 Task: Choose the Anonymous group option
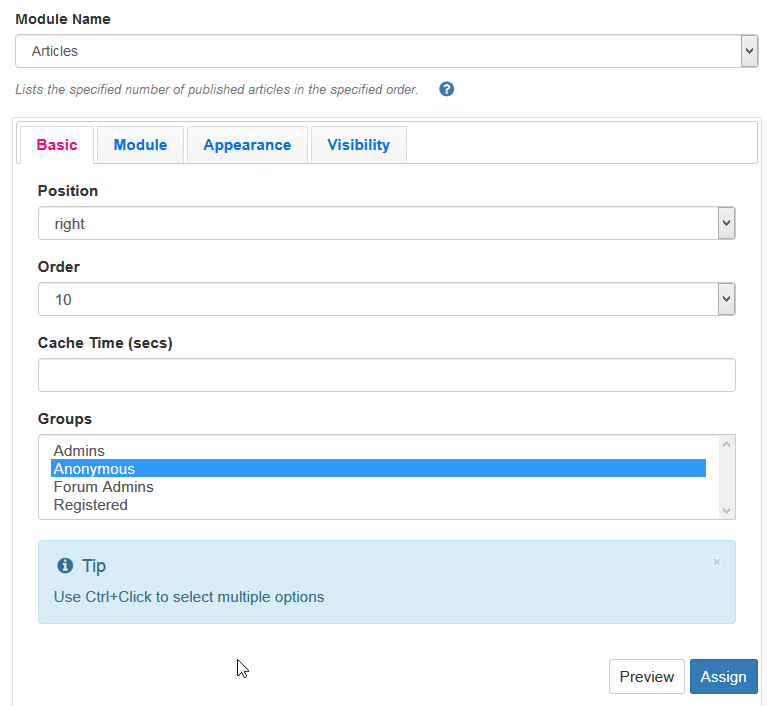pyautogui.click(x=94, y=469)
